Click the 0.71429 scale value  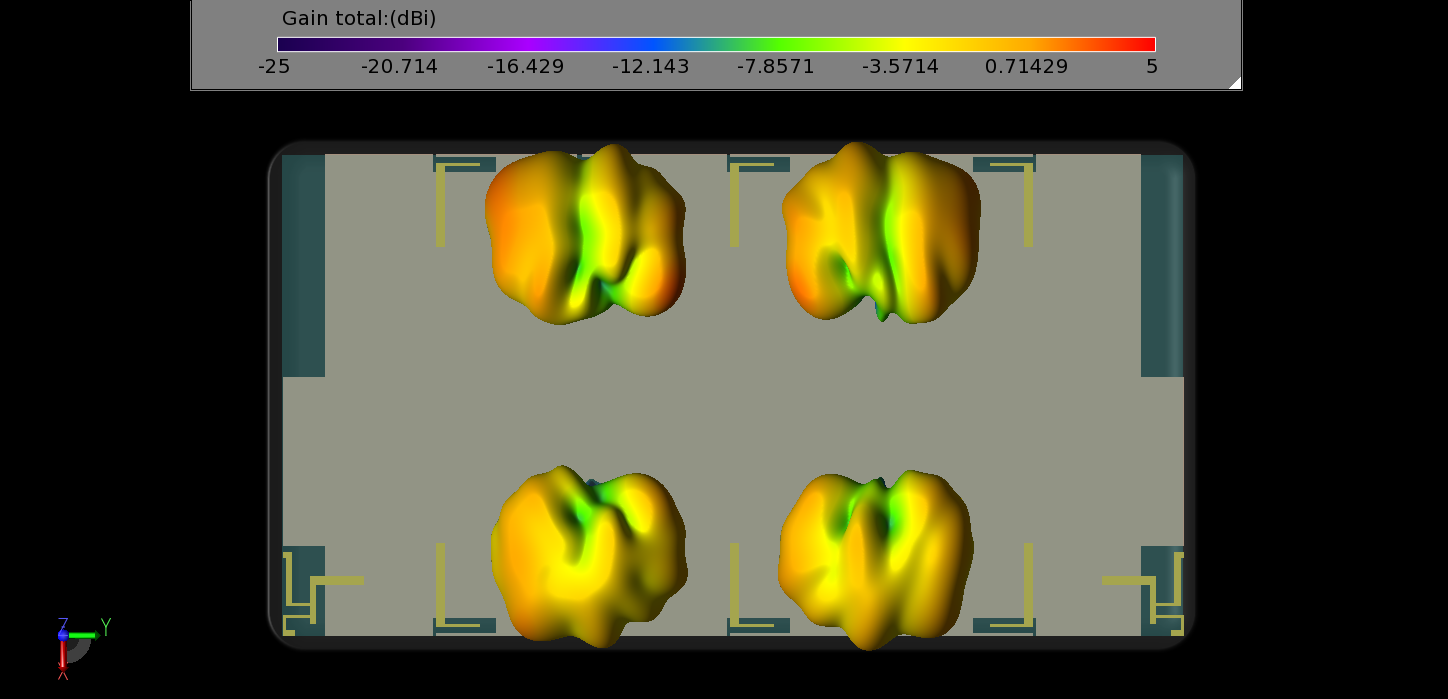click(x=1026, y=67)
